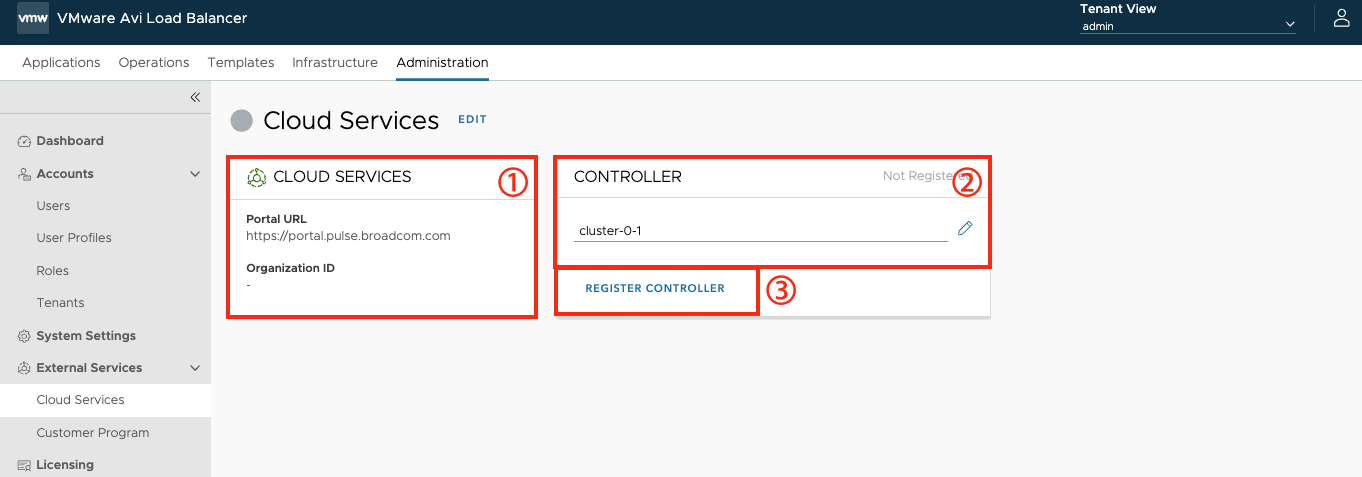The image size is (1362, 477).
Task: Edit controller name with pencil icon
Action: pos(965,228)
